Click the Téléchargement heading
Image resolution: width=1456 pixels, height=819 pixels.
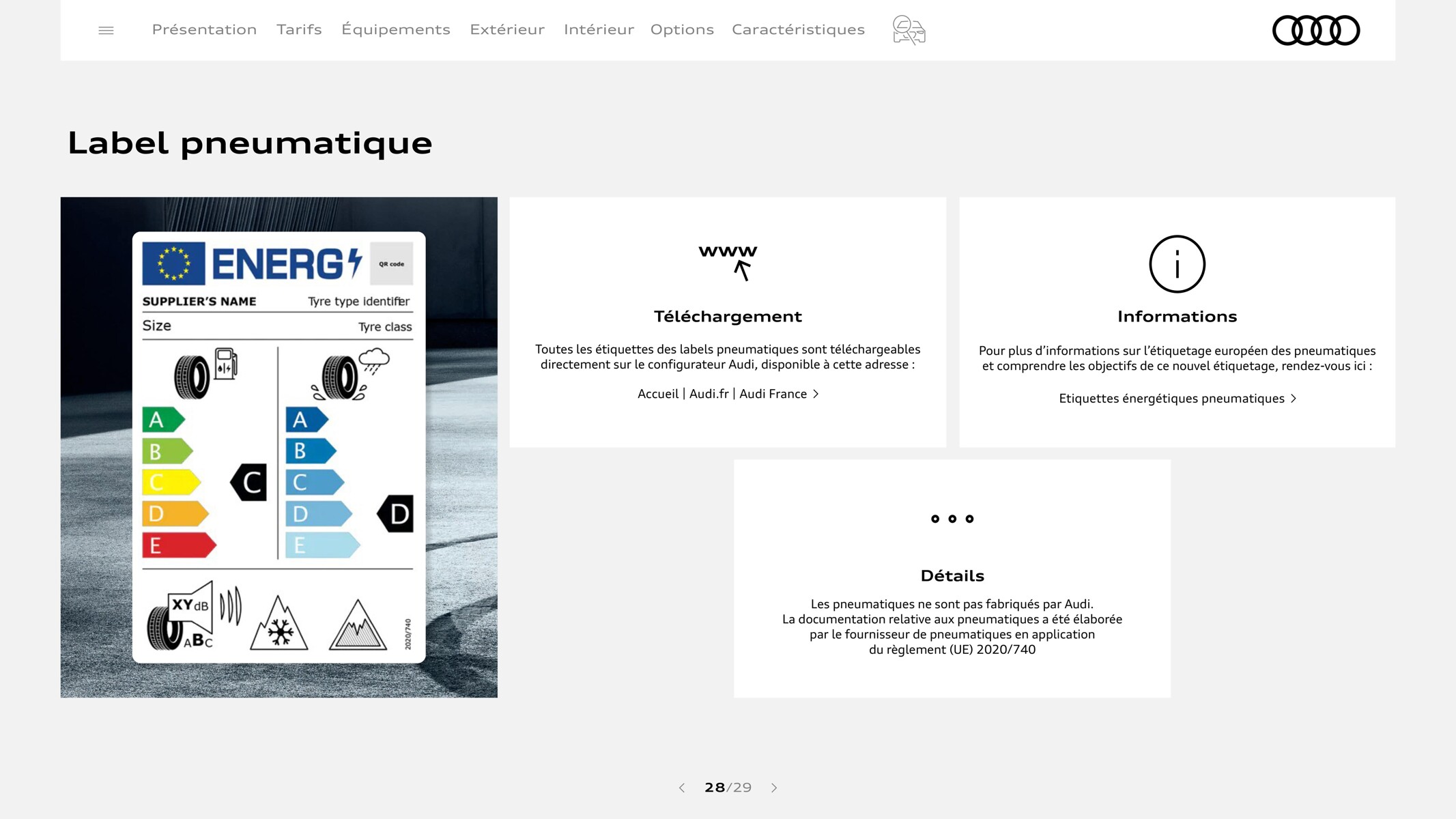click(728, 316)
